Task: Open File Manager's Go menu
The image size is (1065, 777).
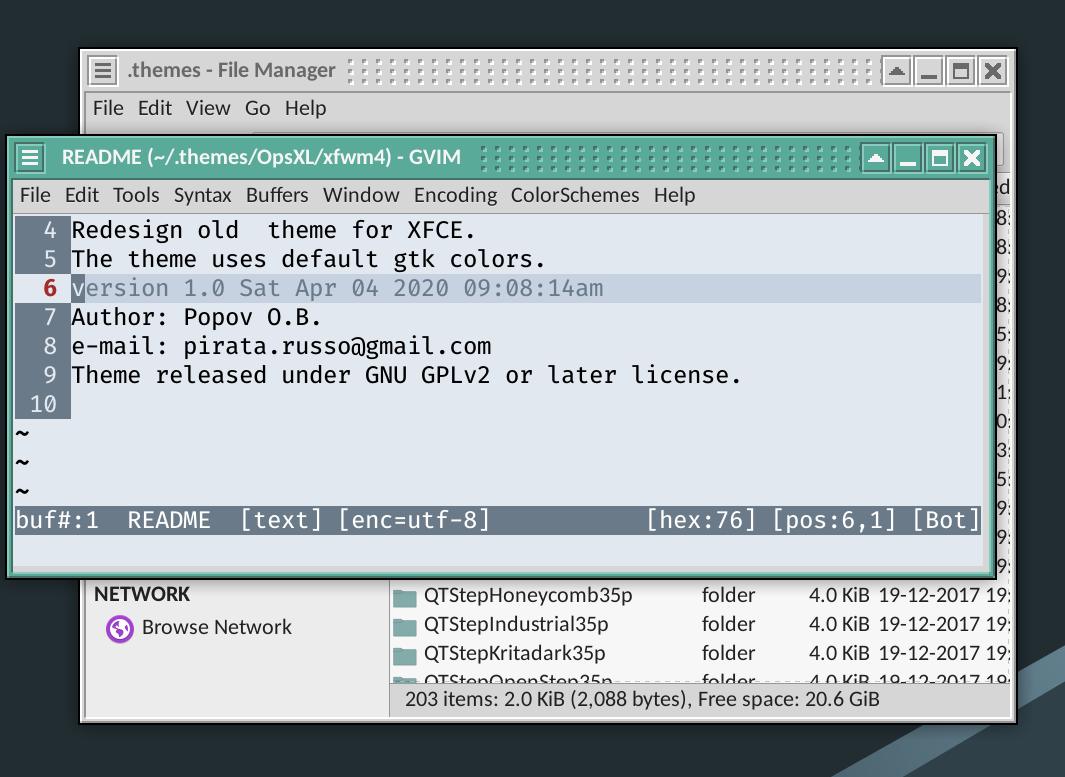Action: [257, 108]
